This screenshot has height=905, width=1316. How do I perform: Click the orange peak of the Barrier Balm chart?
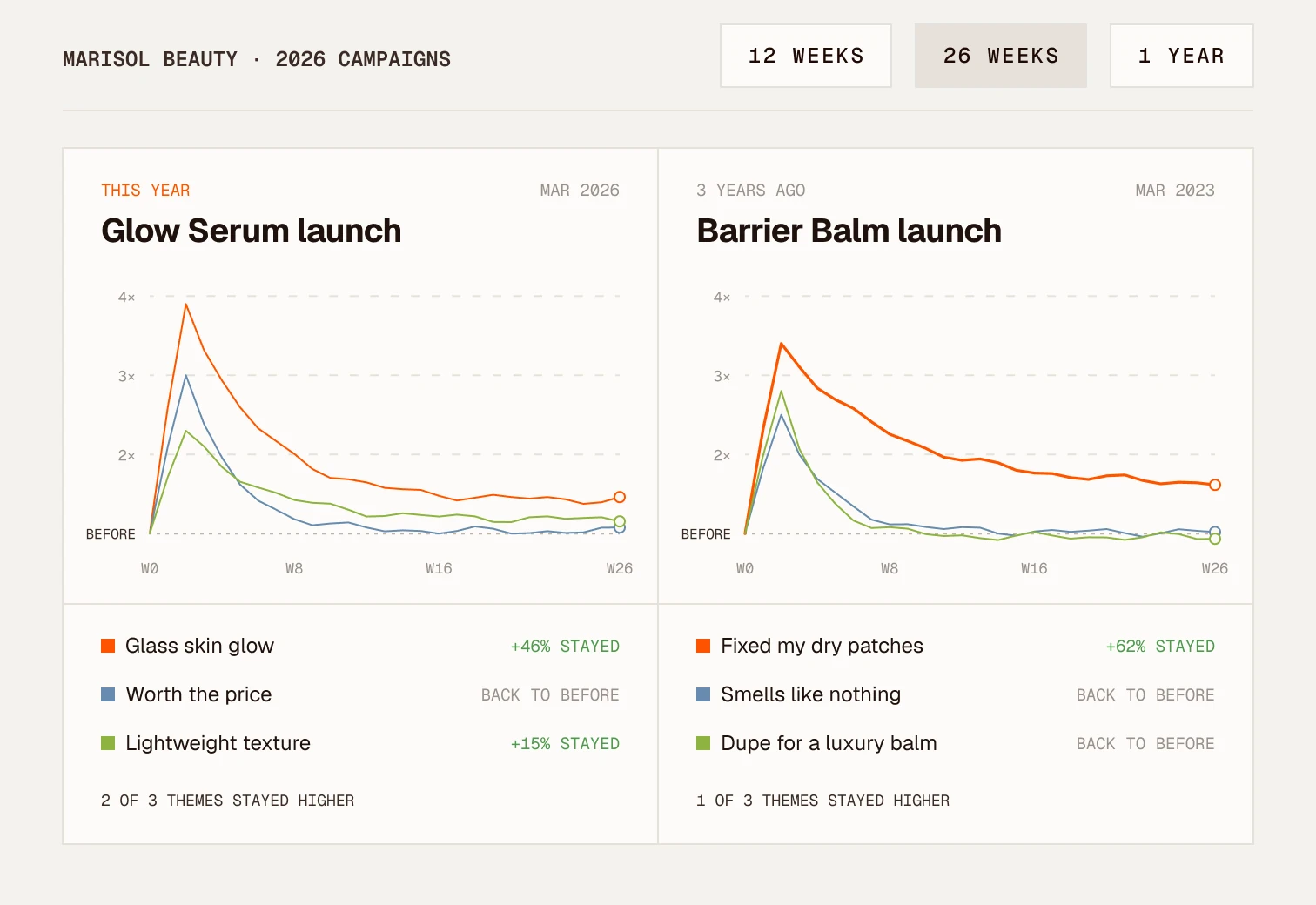782,344
